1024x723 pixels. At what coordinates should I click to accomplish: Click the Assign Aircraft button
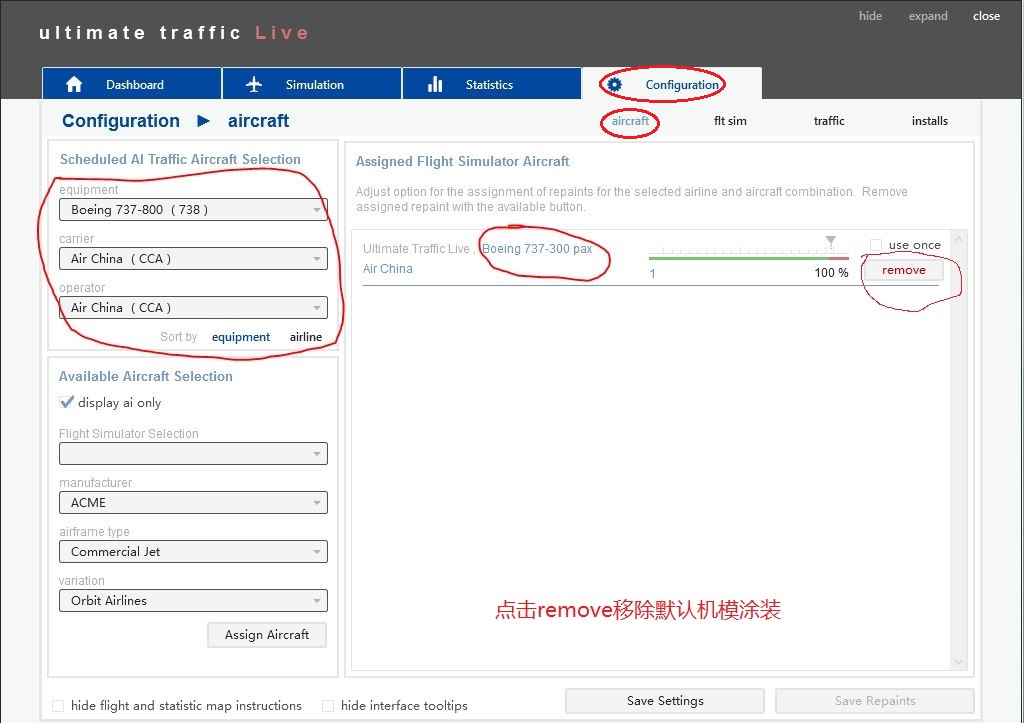[266, 635]
